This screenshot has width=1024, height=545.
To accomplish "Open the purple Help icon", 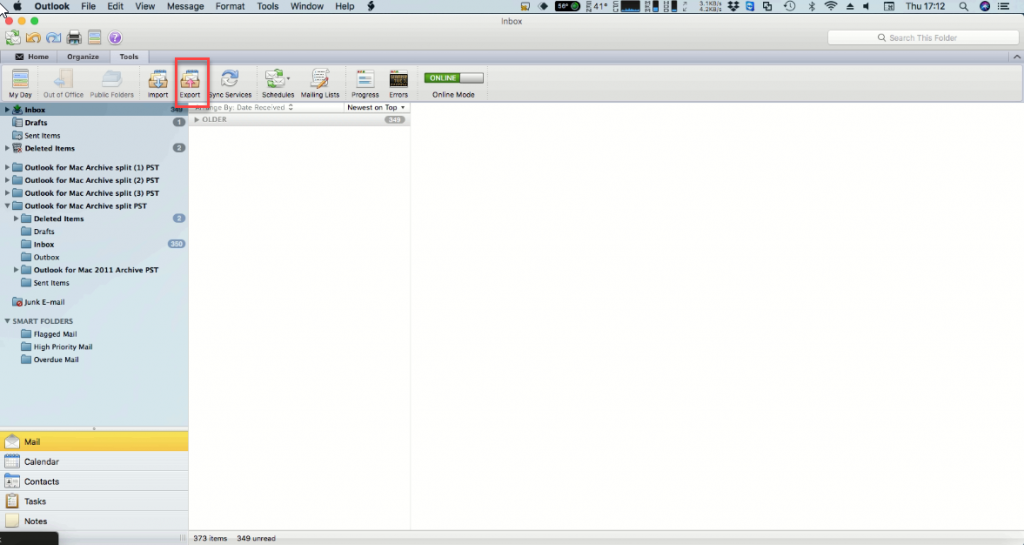I will [115, 38].
